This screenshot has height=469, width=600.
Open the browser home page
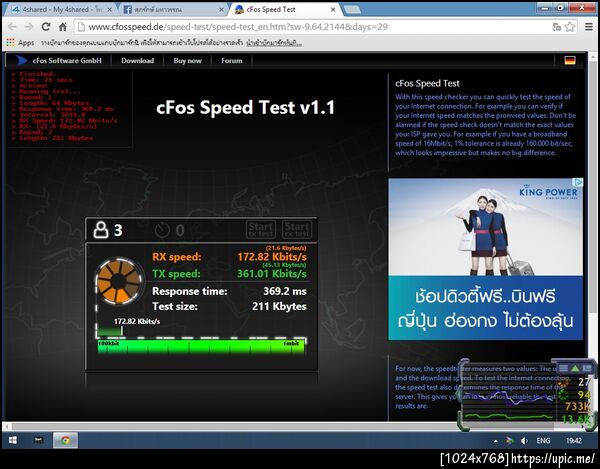pyautogui.click(x=63, y=27)
